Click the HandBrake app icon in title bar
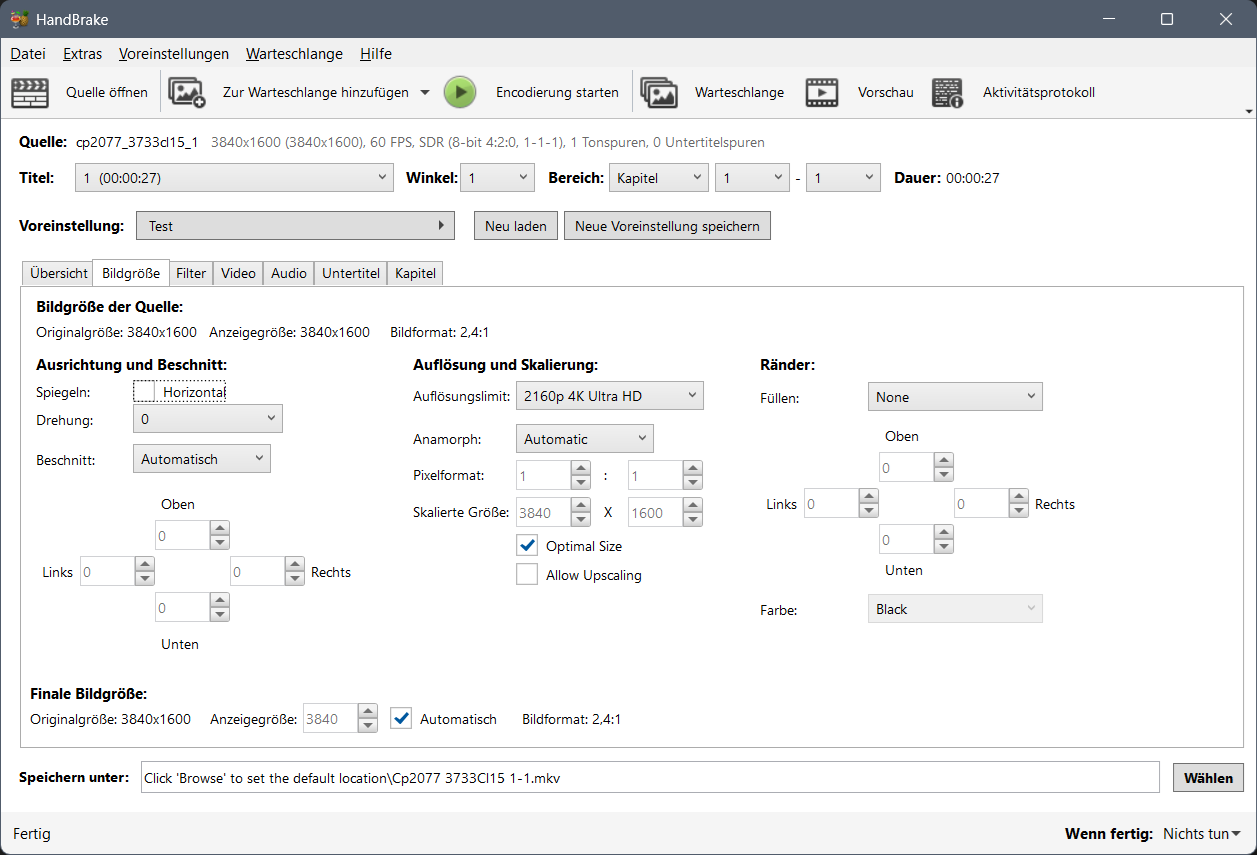The width and height of the screenshot is (1257, 855). click(x=19, y=19)
